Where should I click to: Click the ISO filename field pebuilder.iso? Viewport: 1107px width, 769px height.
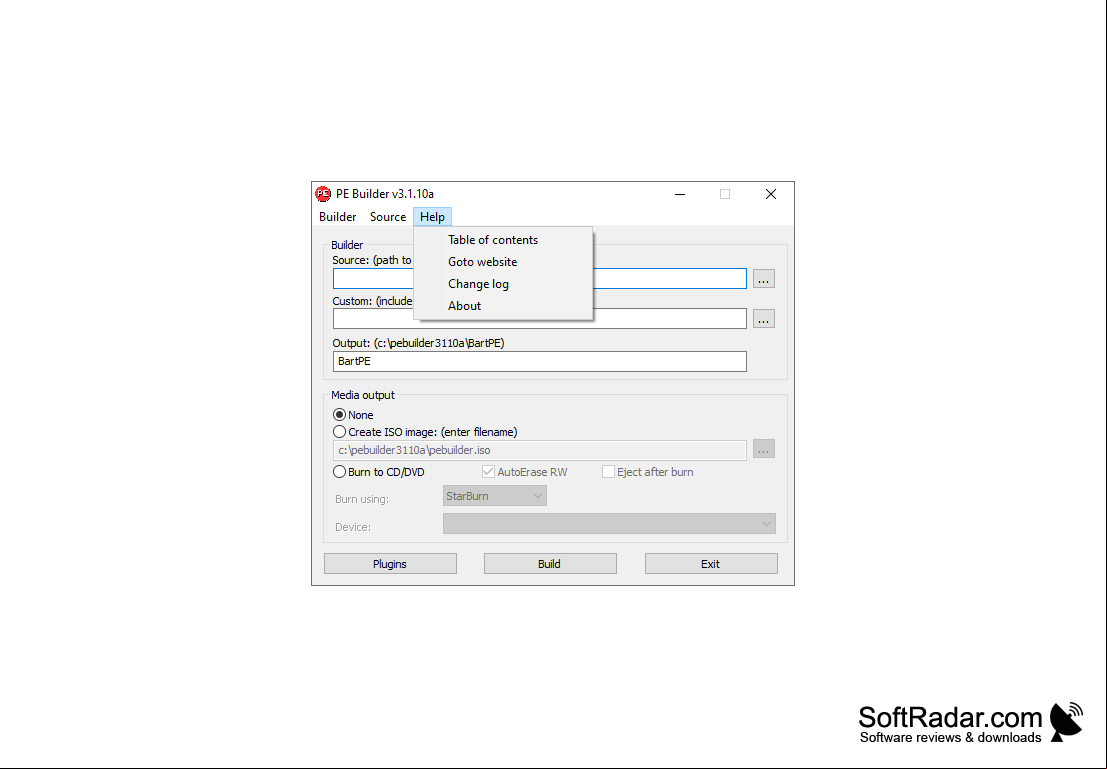539,450
